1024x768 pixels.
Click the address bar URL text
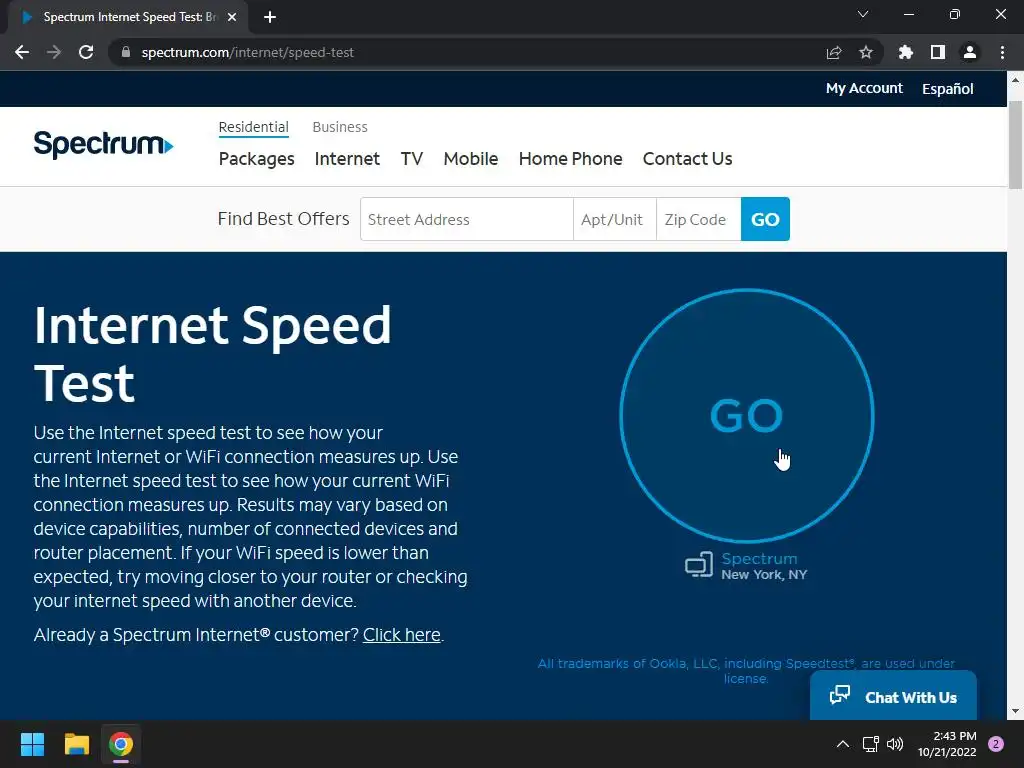click(x=248, y=52)
